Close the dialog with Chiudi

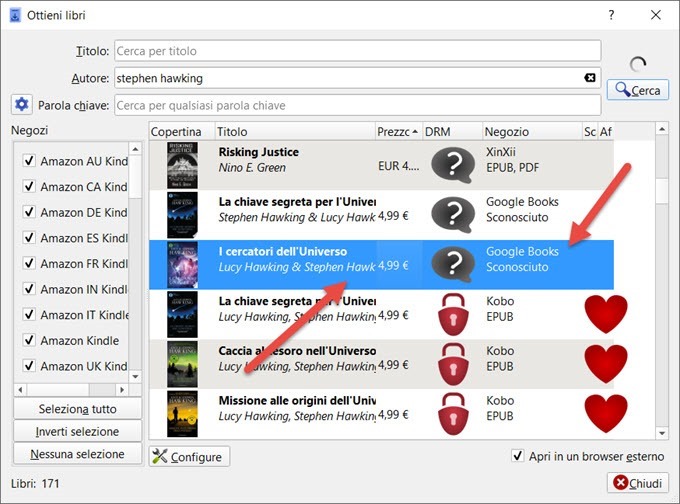[638, 483]
